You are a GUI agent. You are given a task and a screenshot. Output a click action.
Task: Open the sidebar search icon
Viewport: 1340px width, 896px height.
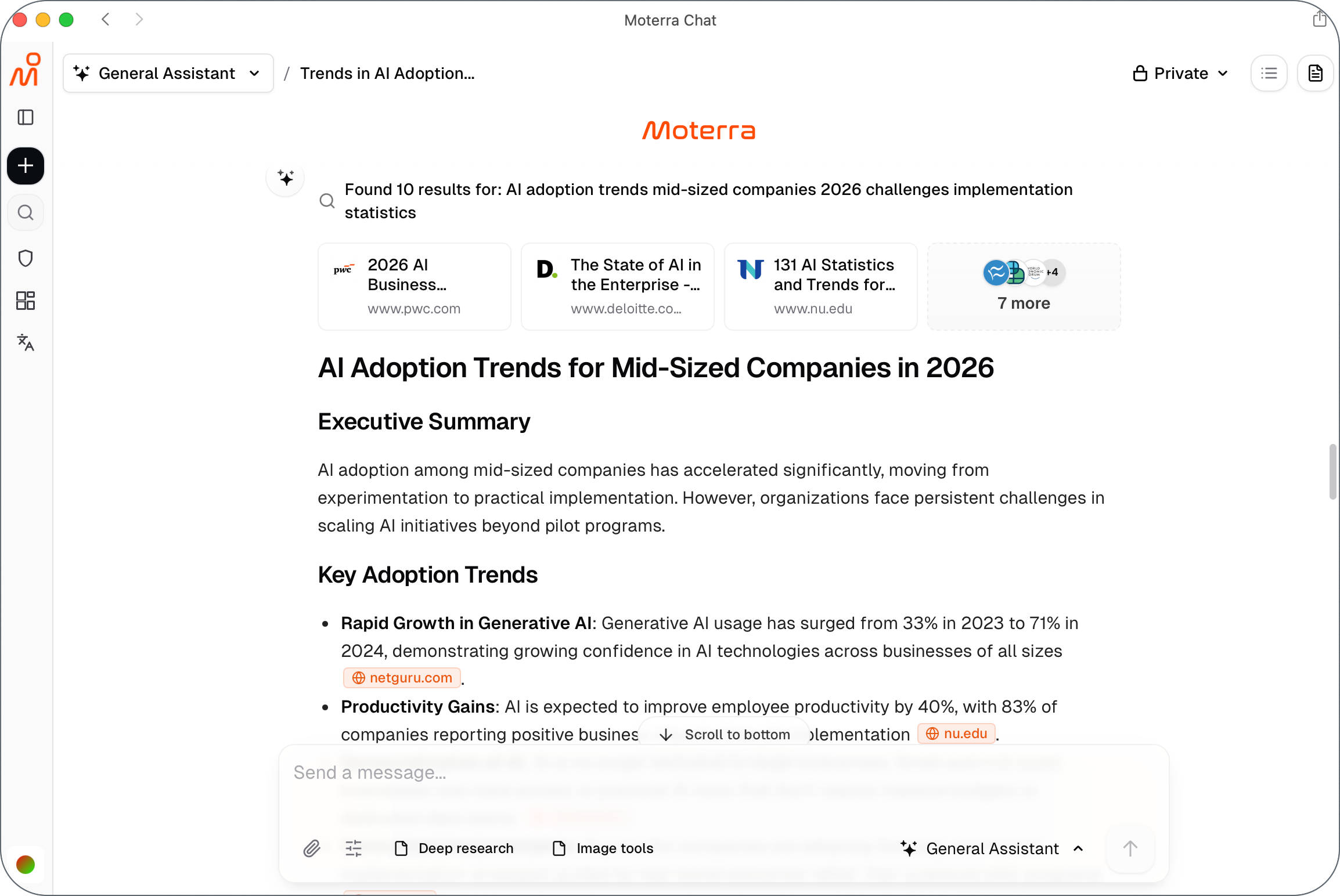point(26,213)
